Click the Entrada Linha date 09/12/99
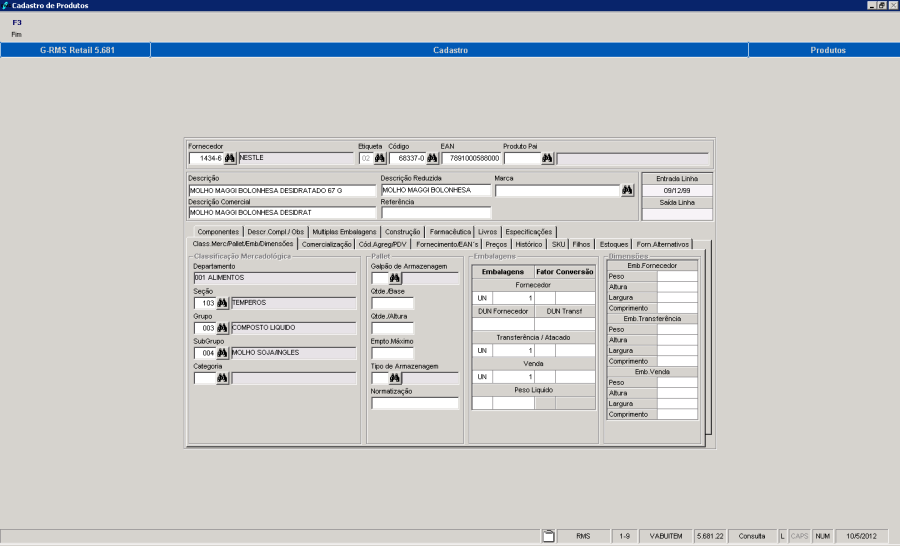This screenshot has width=900, height=546. (677, 191)
